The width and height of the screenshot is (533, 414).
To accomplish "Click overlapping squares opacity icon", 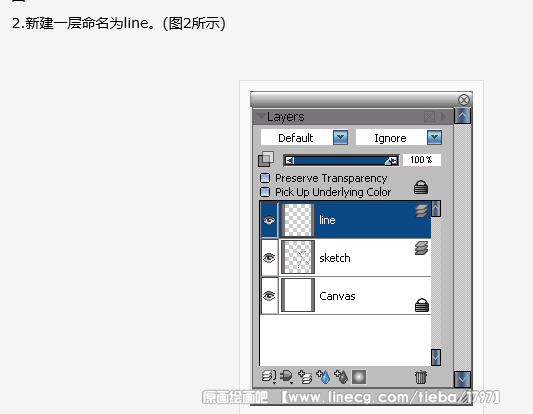I will coord(266,159).
